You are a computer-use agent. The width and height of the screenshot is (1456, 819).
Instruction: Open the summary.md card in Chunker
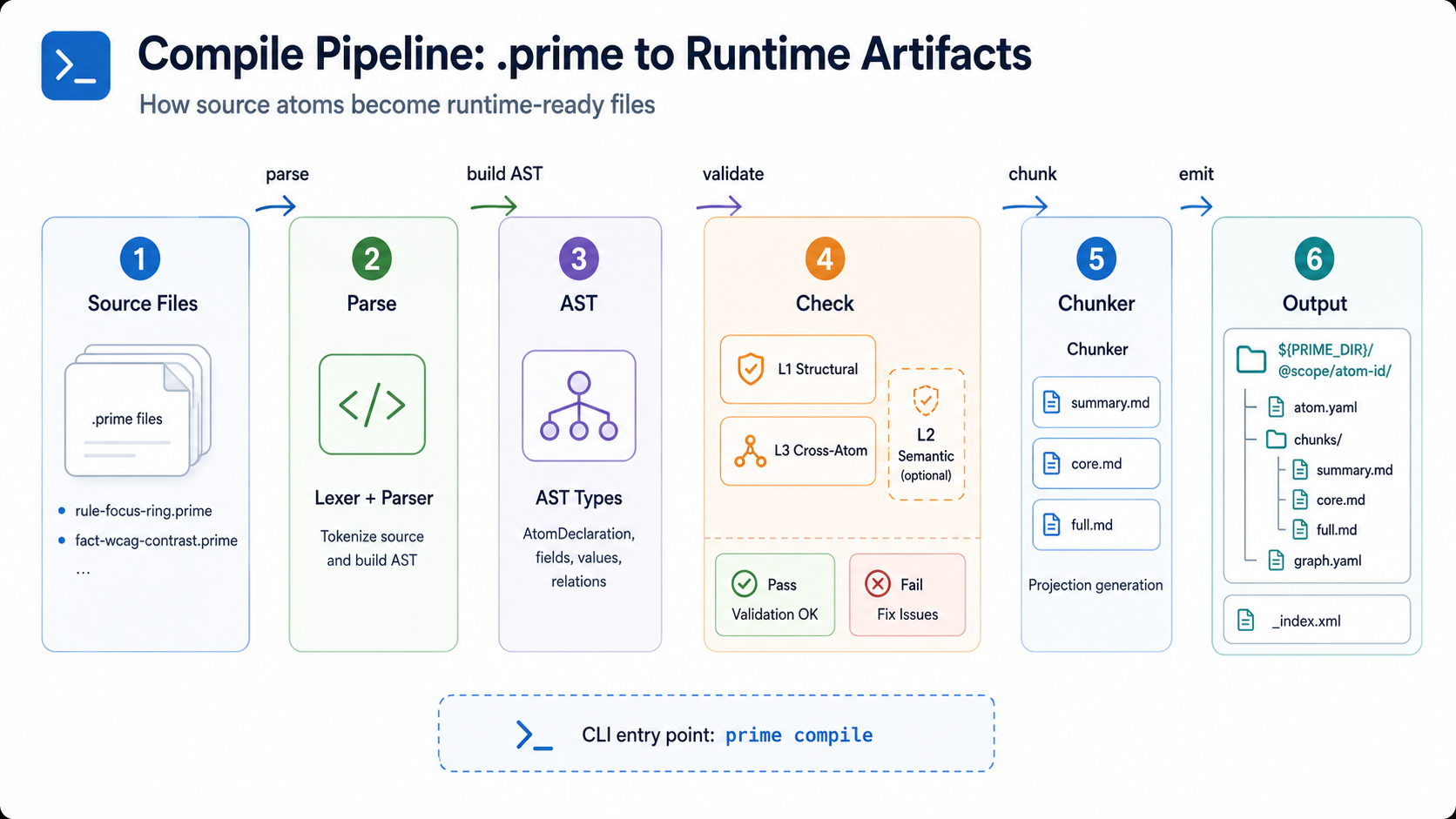1096,402
